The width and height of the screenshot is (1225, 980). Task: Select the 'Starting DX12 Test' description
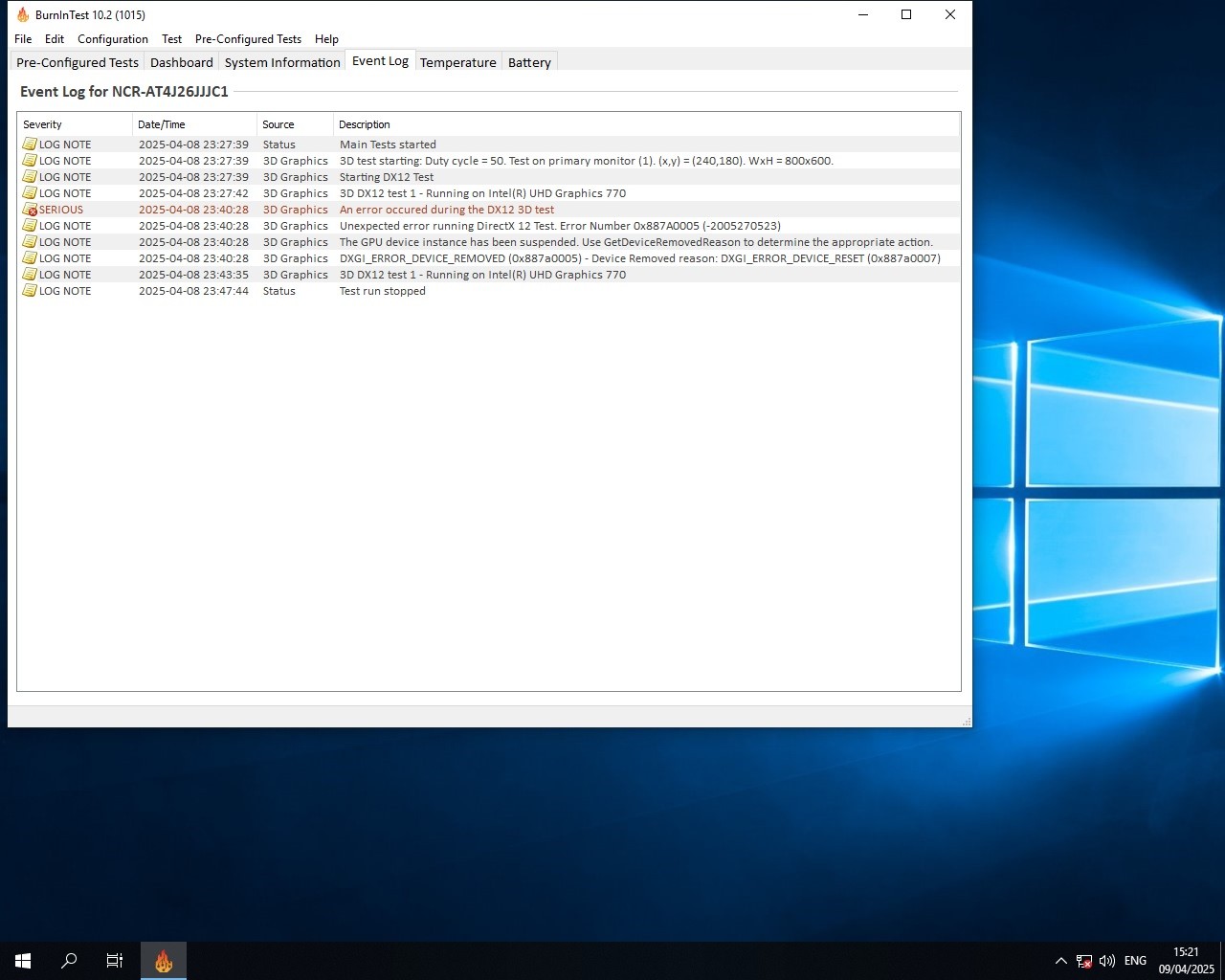click(387, 177)
